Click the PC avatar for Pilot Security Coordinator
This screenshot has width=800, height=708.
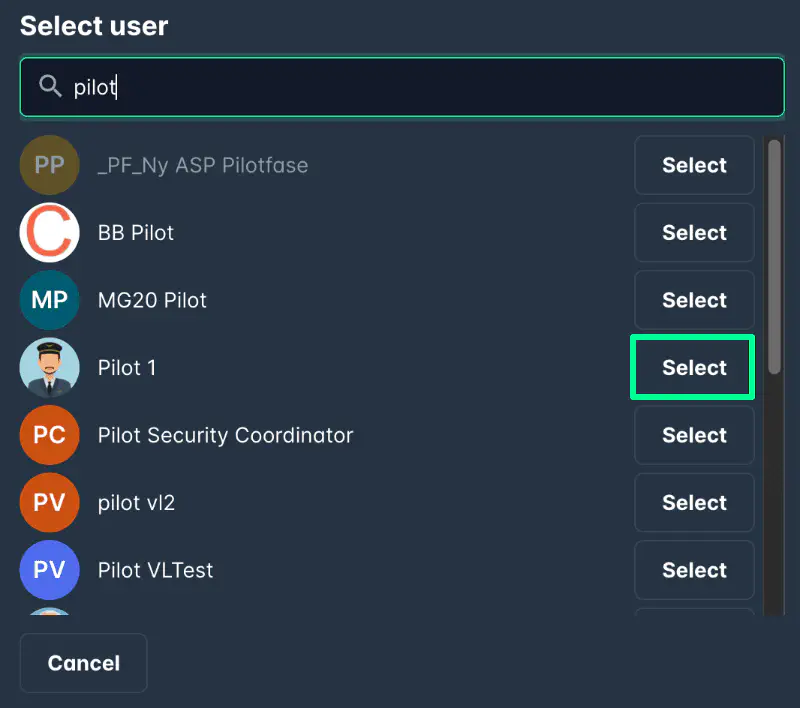coord(49,435)
